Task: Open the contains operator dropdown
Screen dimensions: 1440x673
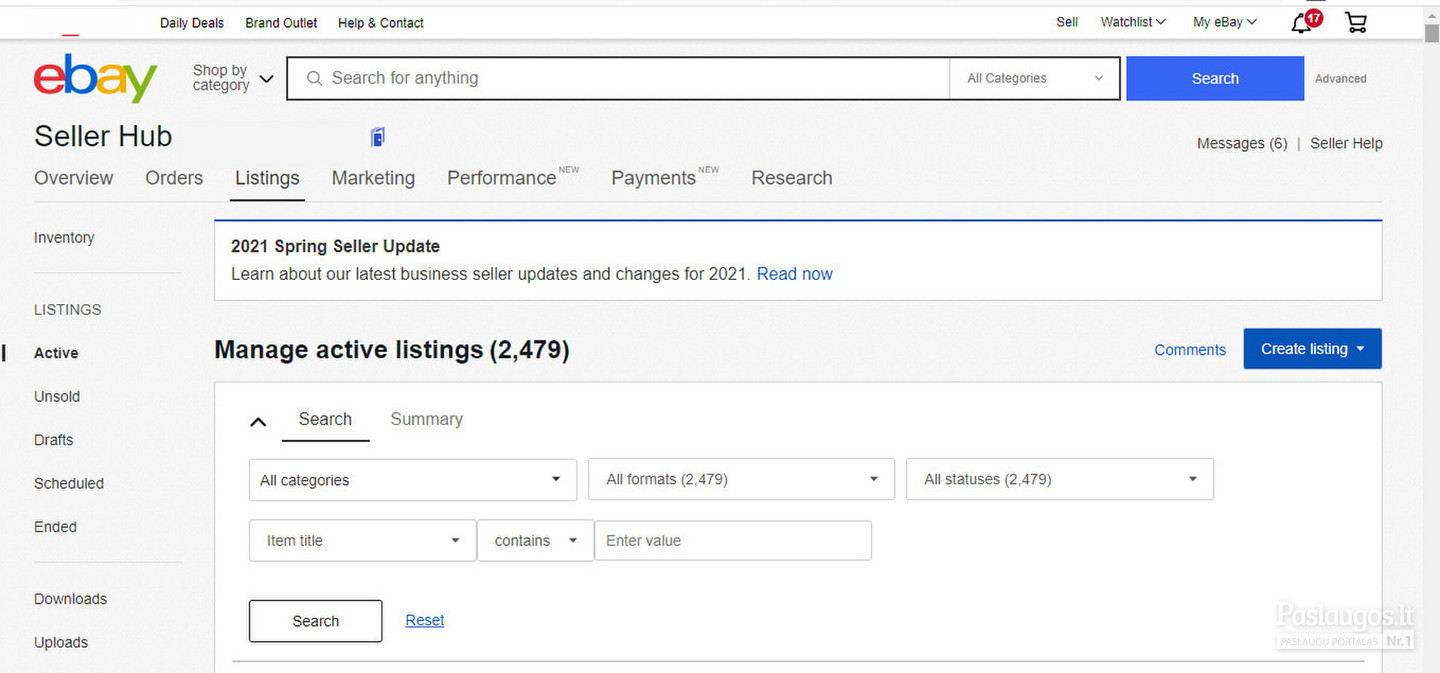Action: pyautogui.click(x=535, y=540)
